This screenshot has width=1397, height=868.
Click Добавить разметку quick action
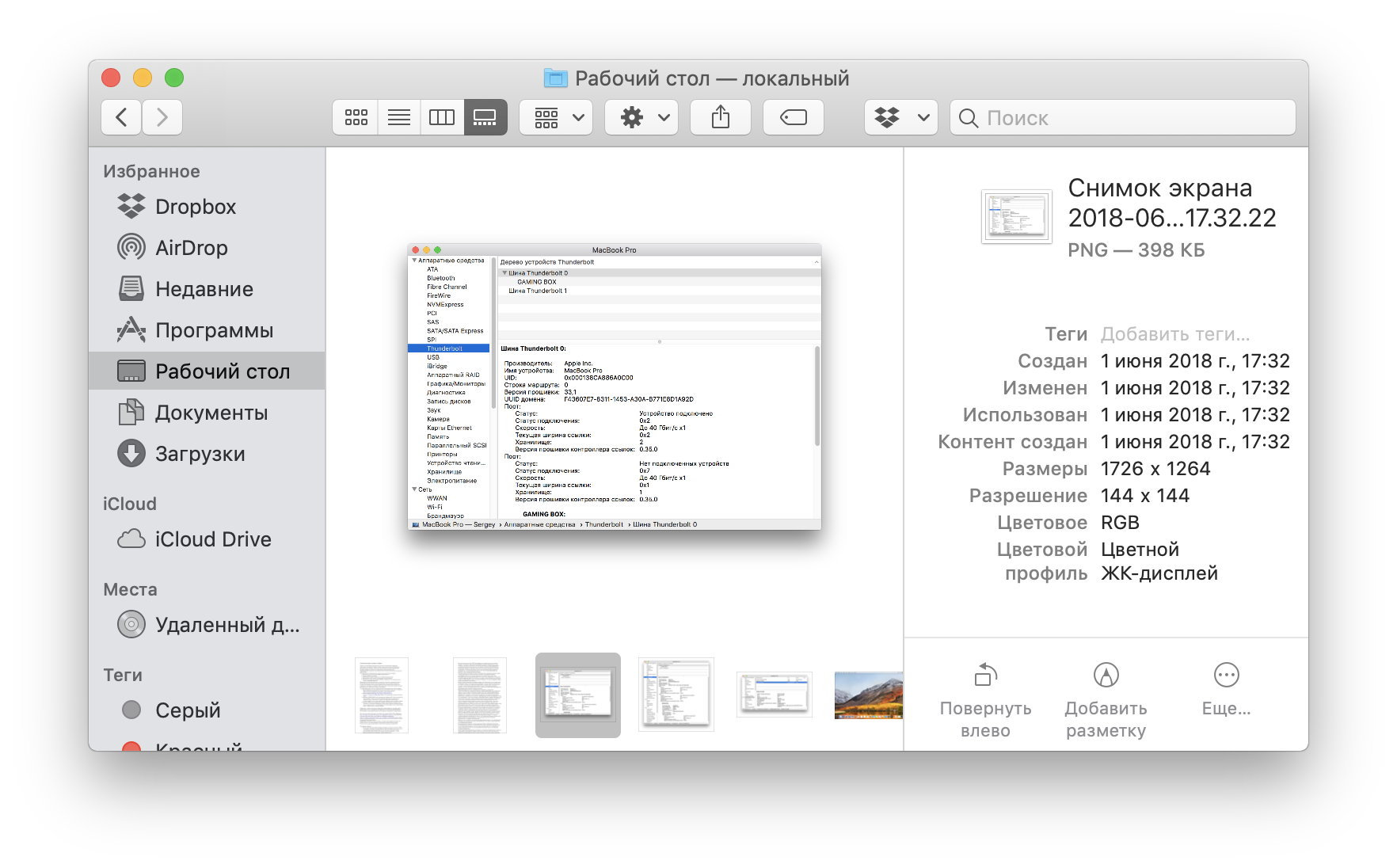1106,701
